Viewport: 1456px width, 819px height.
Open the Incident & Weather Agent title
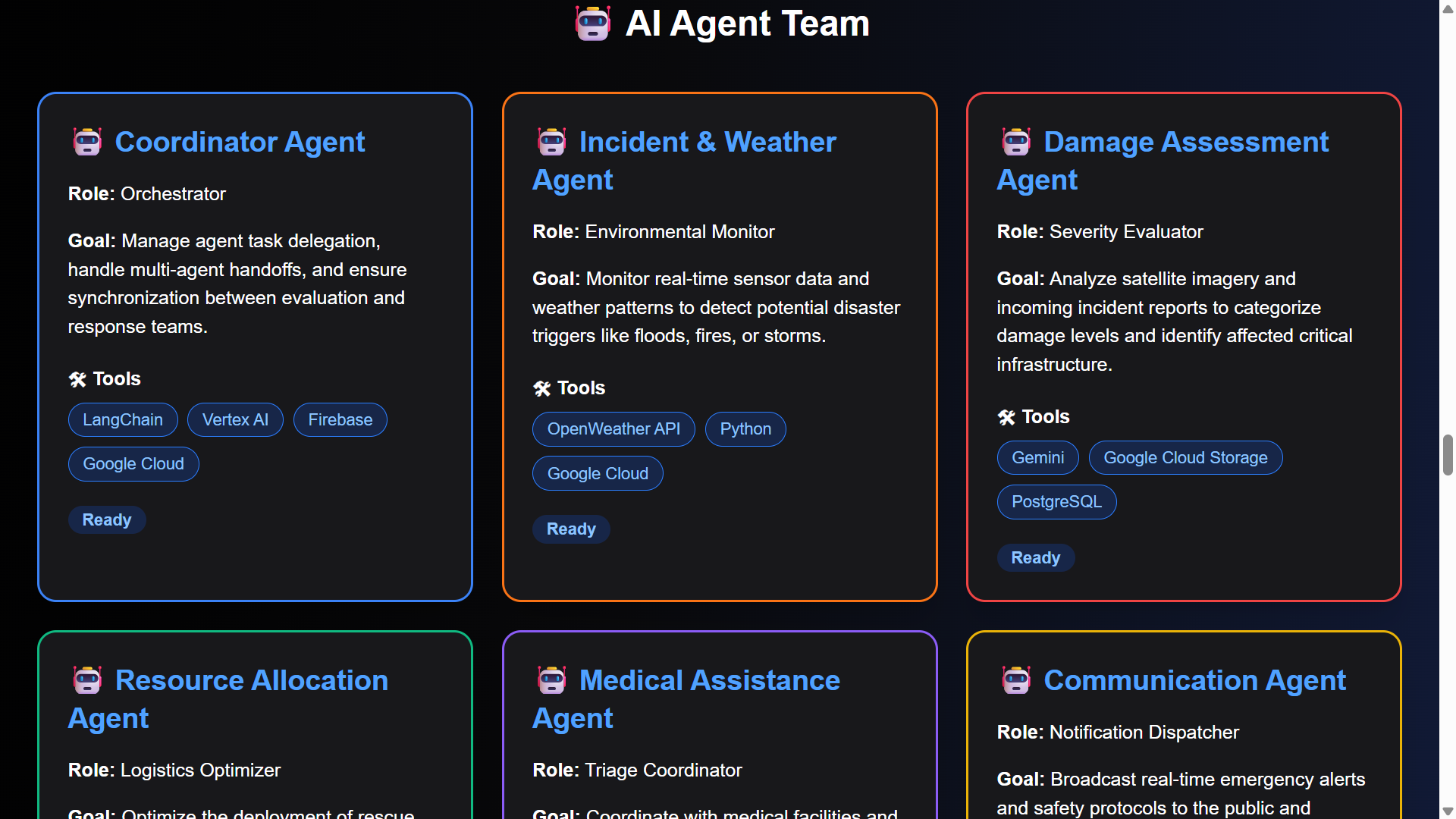pyautogui.click(x=684, y=161)
